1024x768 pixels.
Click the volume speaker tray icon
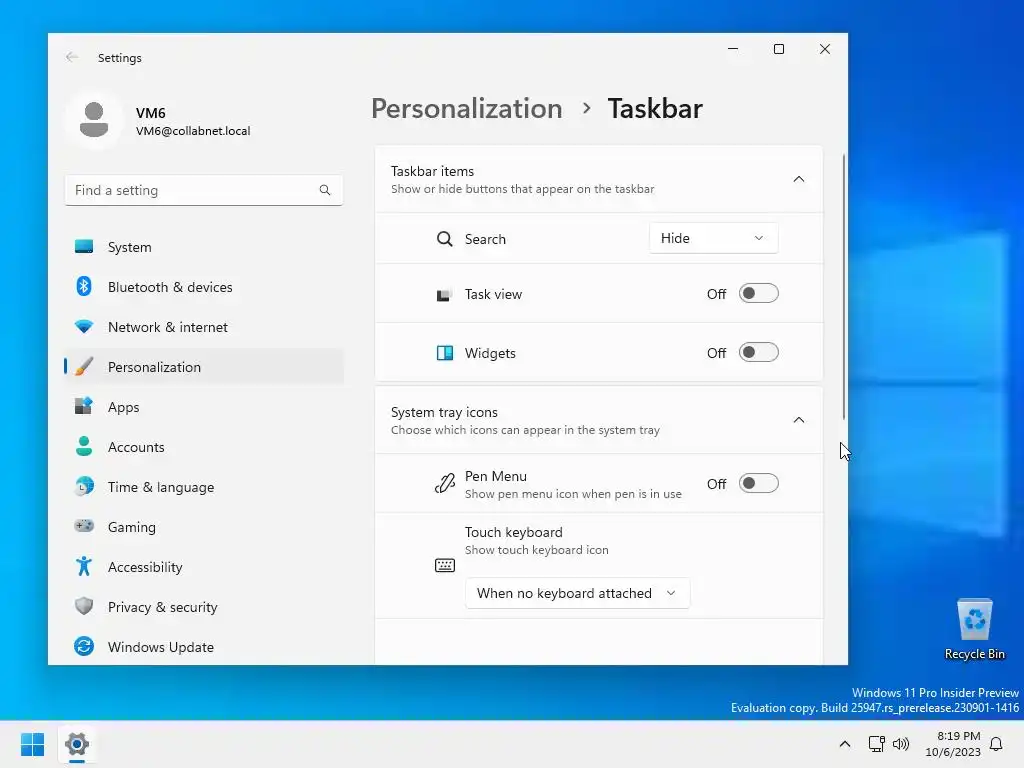(901, 744)
